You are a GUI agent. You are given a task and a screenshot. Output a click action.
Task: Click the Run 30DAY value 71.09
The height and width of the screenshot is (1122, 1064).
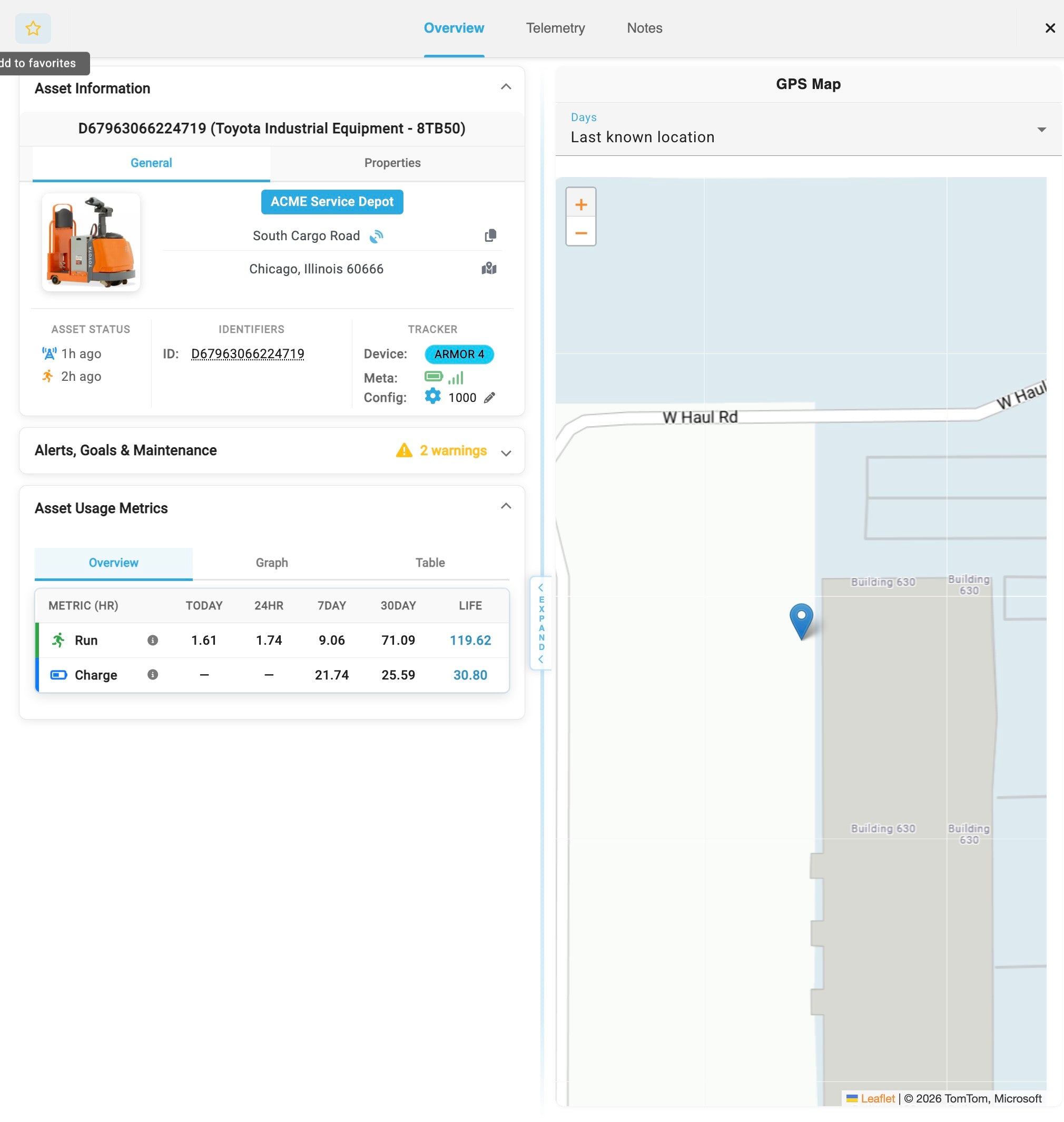coord(398,640)
